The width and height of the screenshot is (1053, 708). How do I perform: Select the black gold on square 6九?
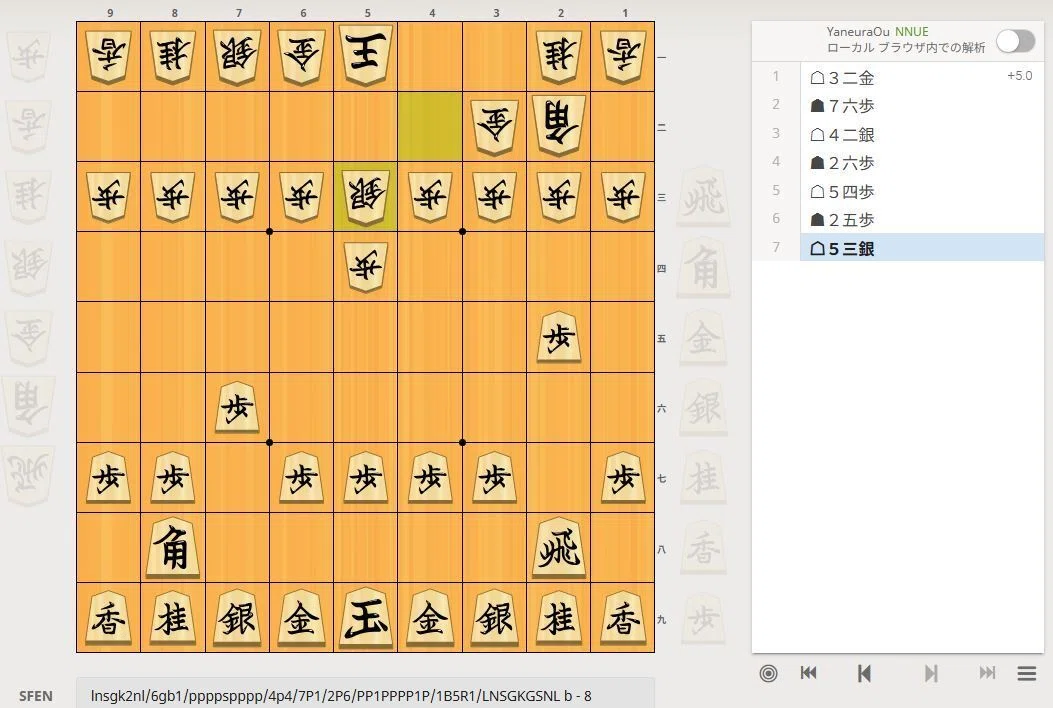[x=302, y=618]
